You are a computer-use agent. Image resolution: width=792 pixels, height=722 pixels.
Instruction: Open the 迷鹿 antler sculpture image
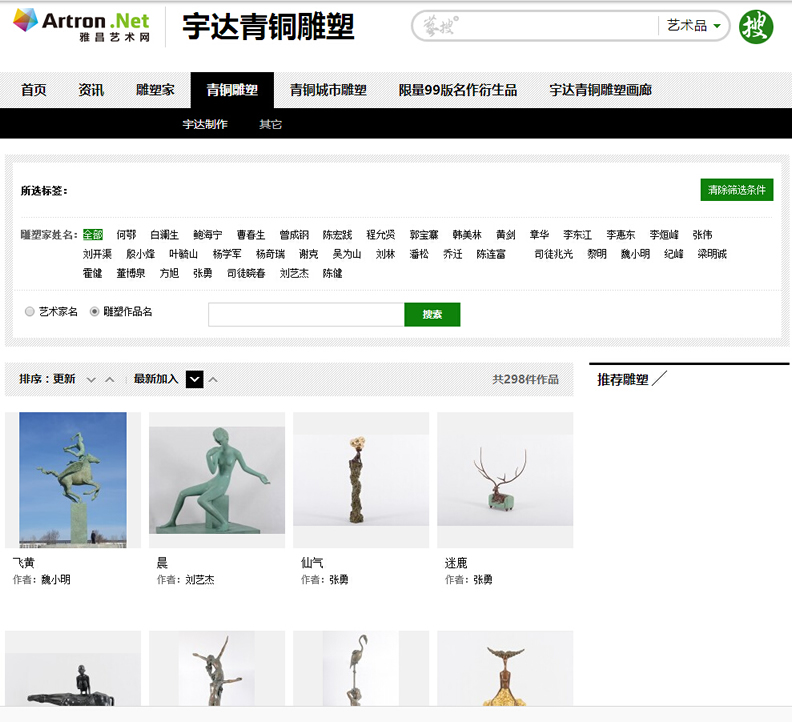pos(505,480)
